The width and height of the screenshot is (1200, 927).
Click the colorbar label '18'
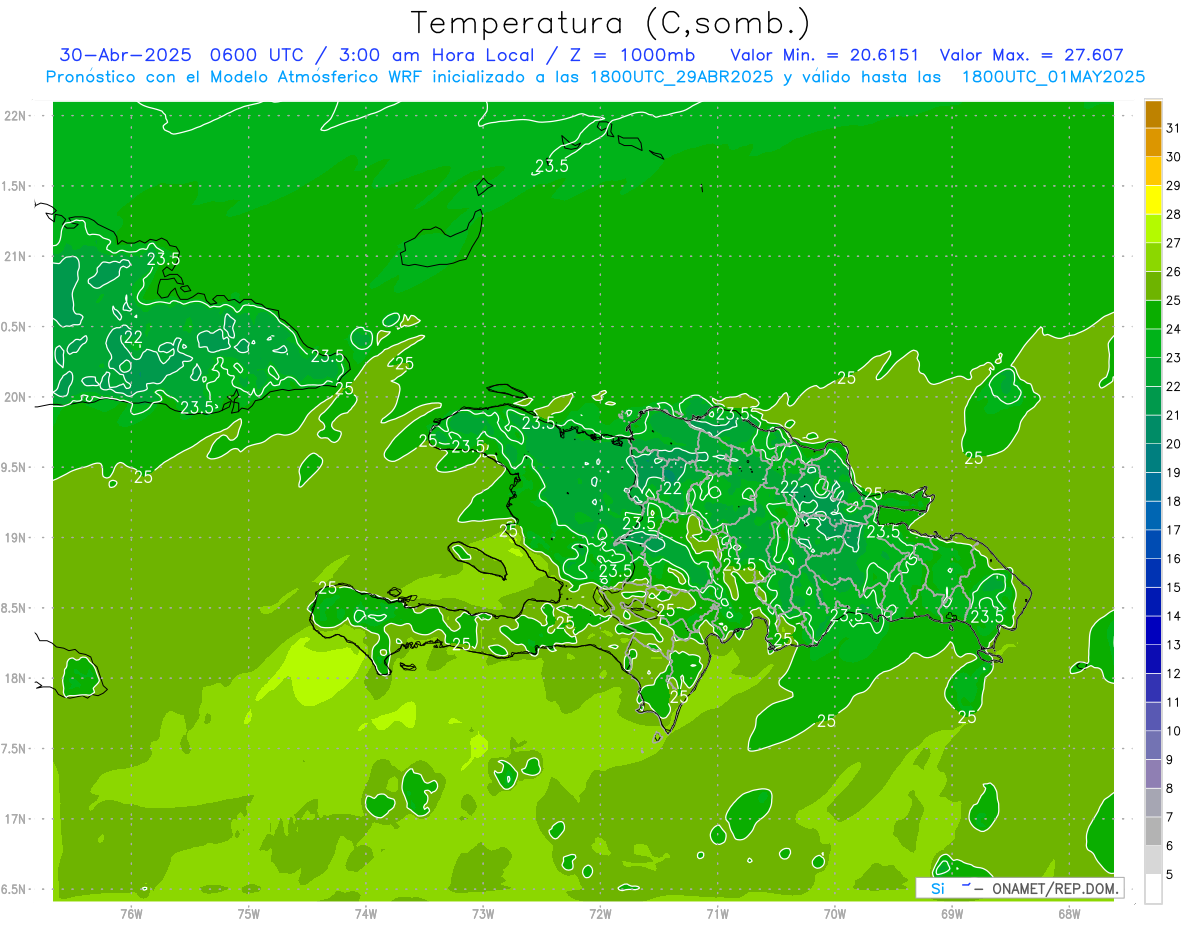1174,501
